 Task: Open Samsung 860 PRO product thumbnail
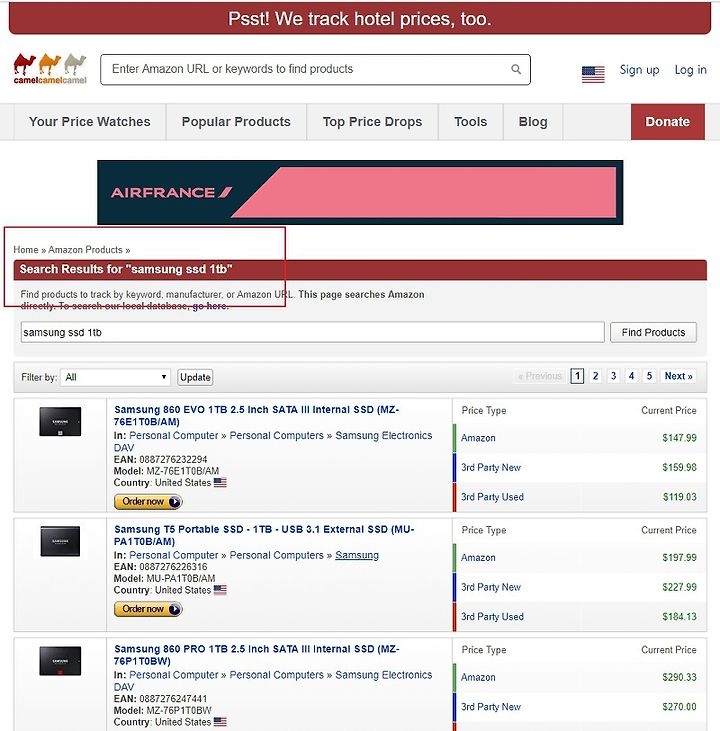tap(60, 661)
